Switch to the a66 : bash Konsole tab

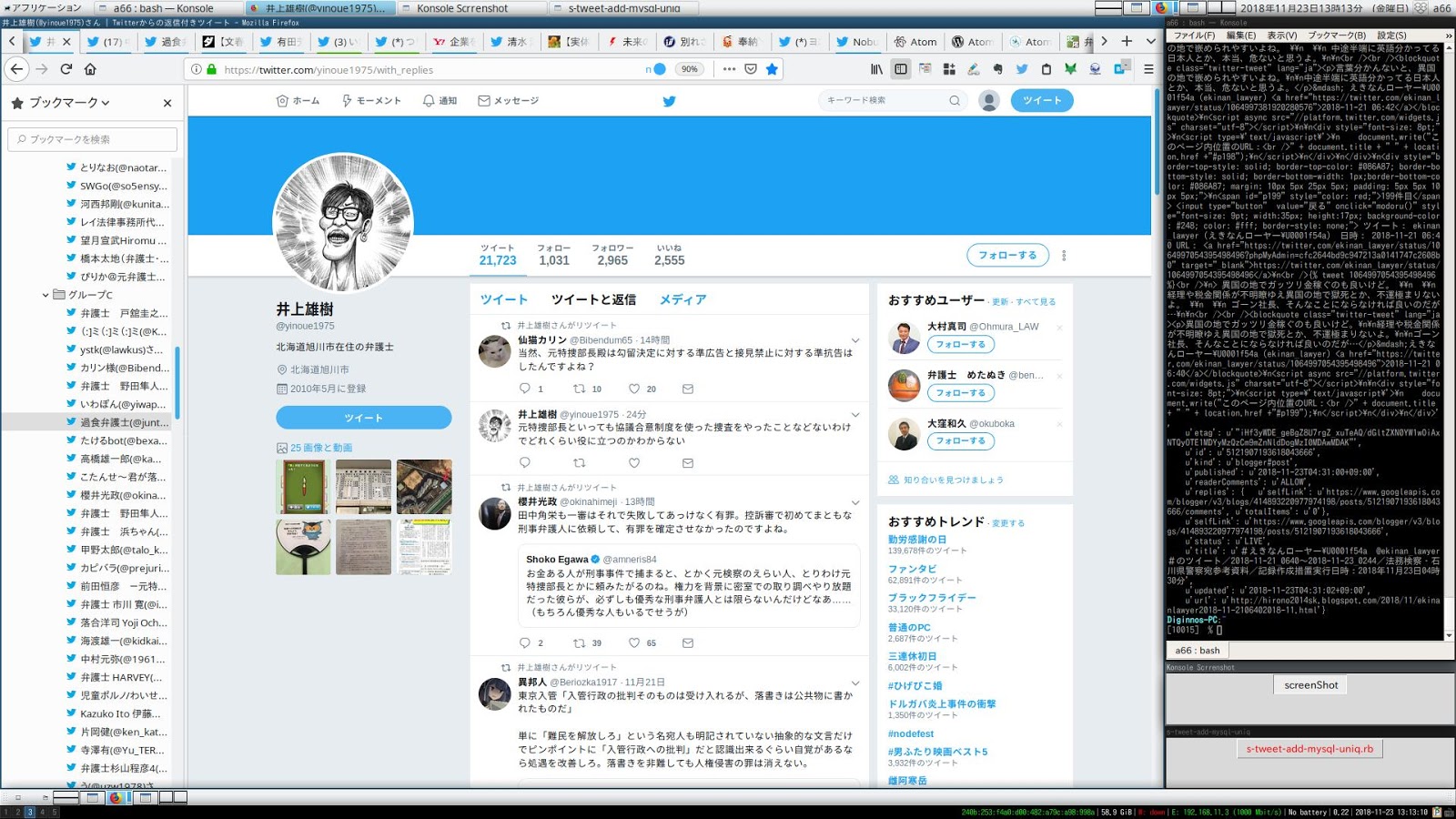(1197, 651)
